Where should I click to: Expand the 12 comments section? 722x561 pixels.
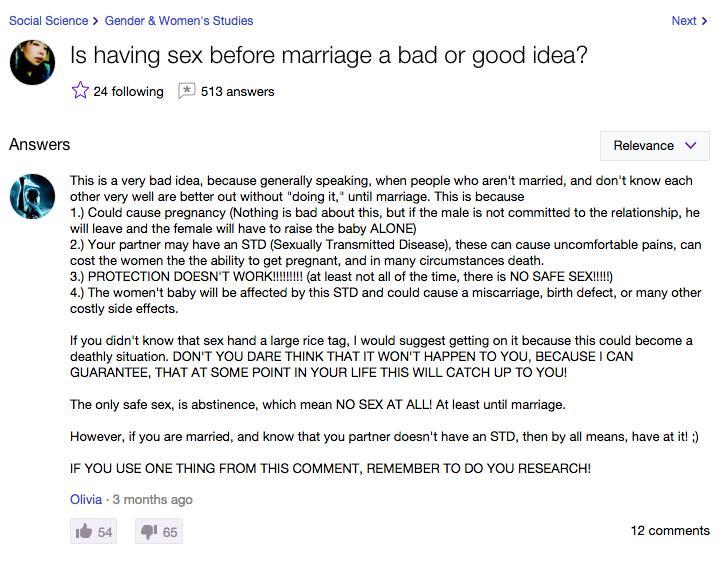[670, 531]
